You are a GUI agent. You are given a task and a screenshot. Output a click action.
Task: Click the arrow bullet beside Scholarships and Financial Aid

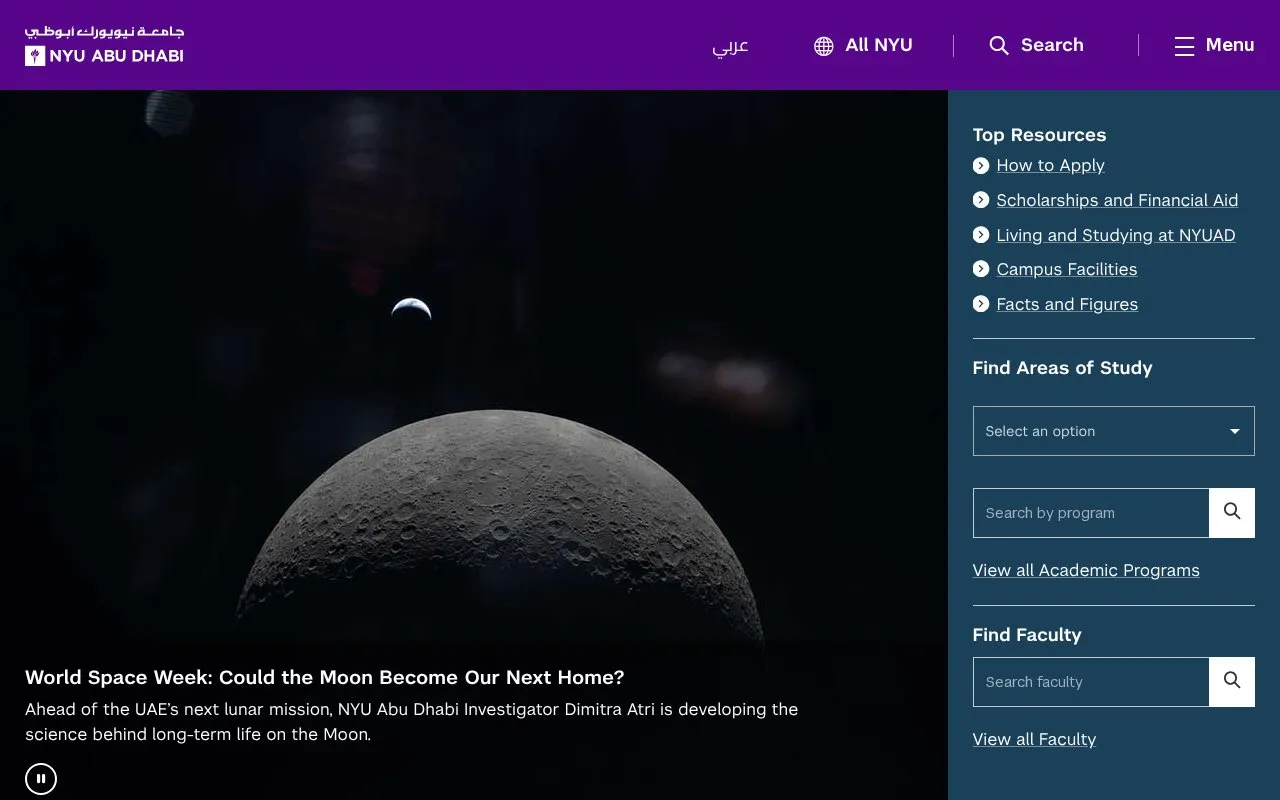[981, 200]
